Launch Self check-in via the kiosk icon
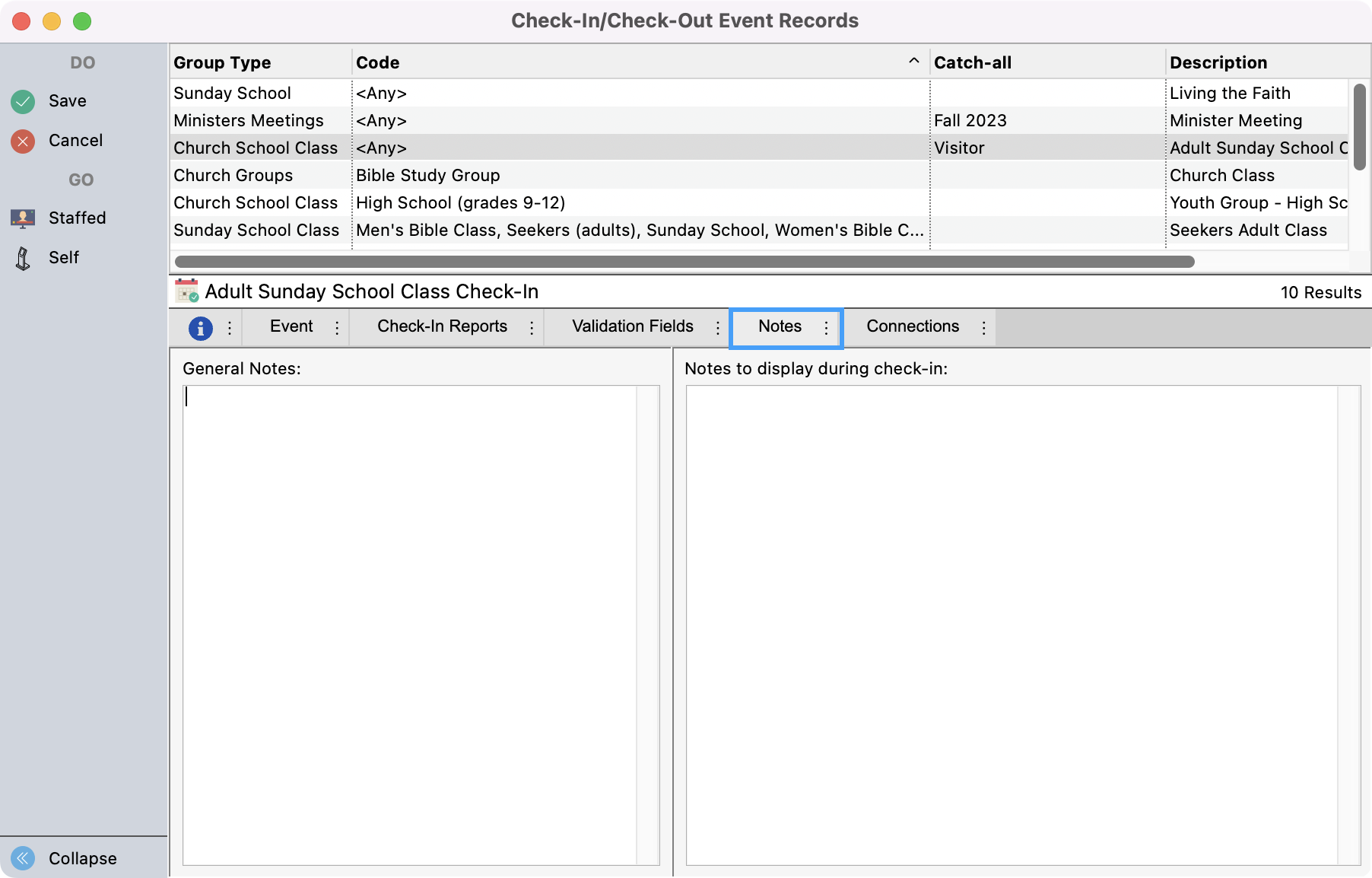 point(22,257)
